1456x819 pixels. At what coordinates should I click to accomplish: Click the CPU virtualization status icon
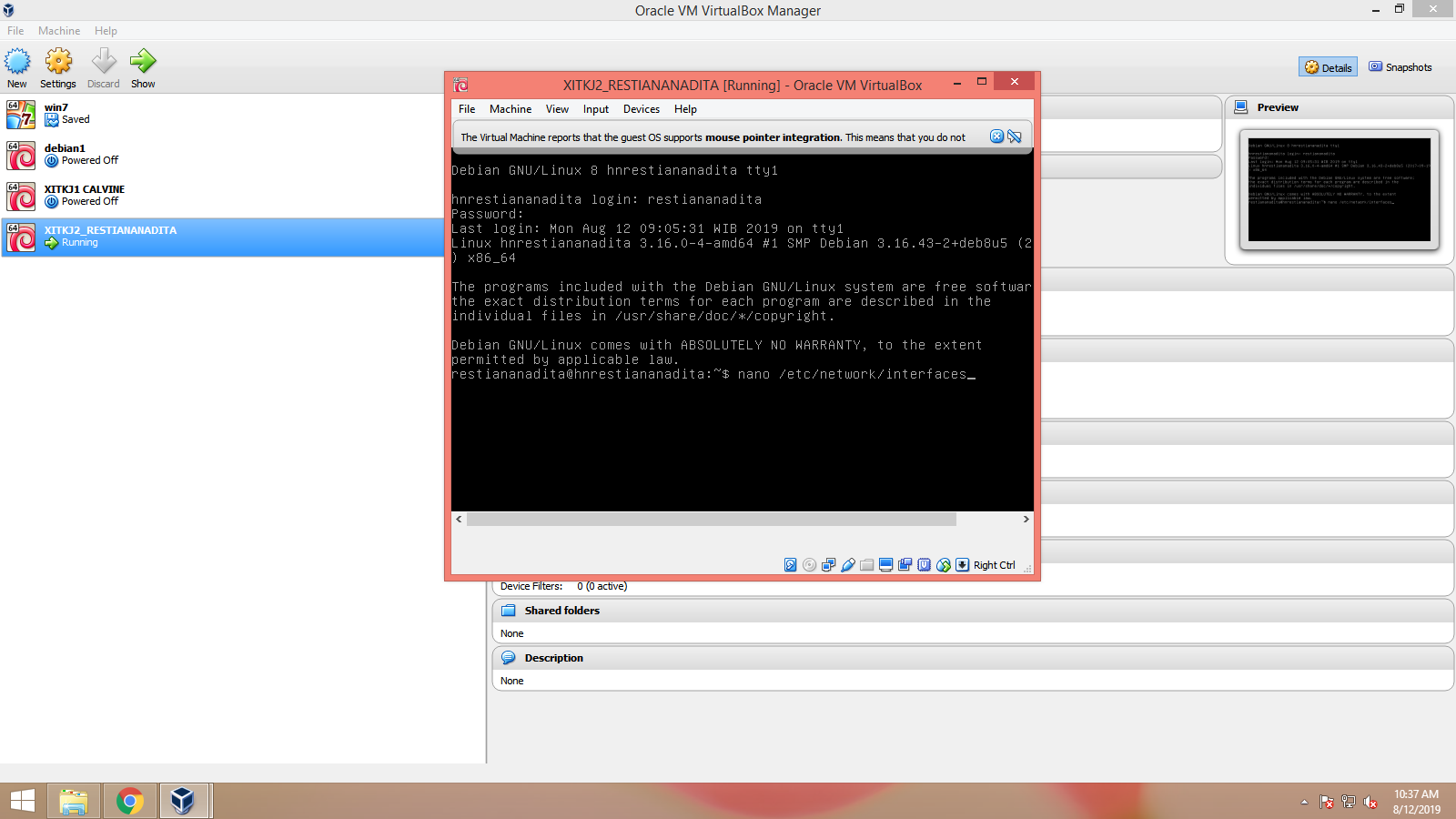pos(925,565)
